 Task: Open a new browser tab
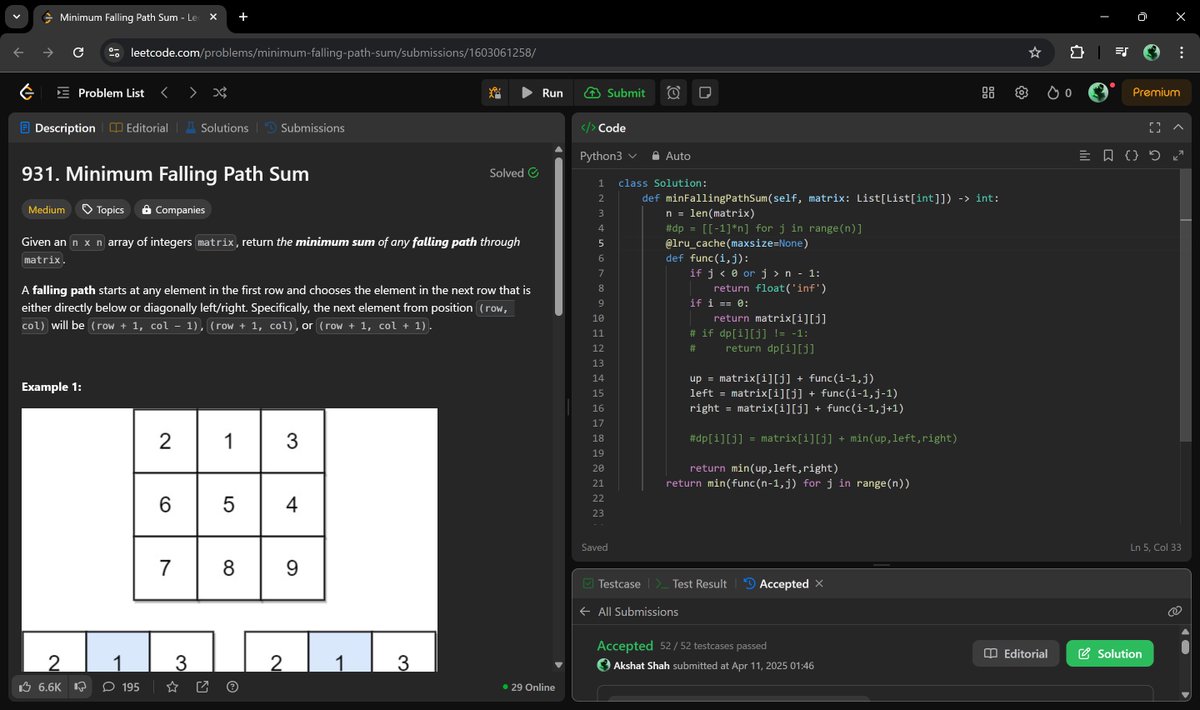coord(243,17)
